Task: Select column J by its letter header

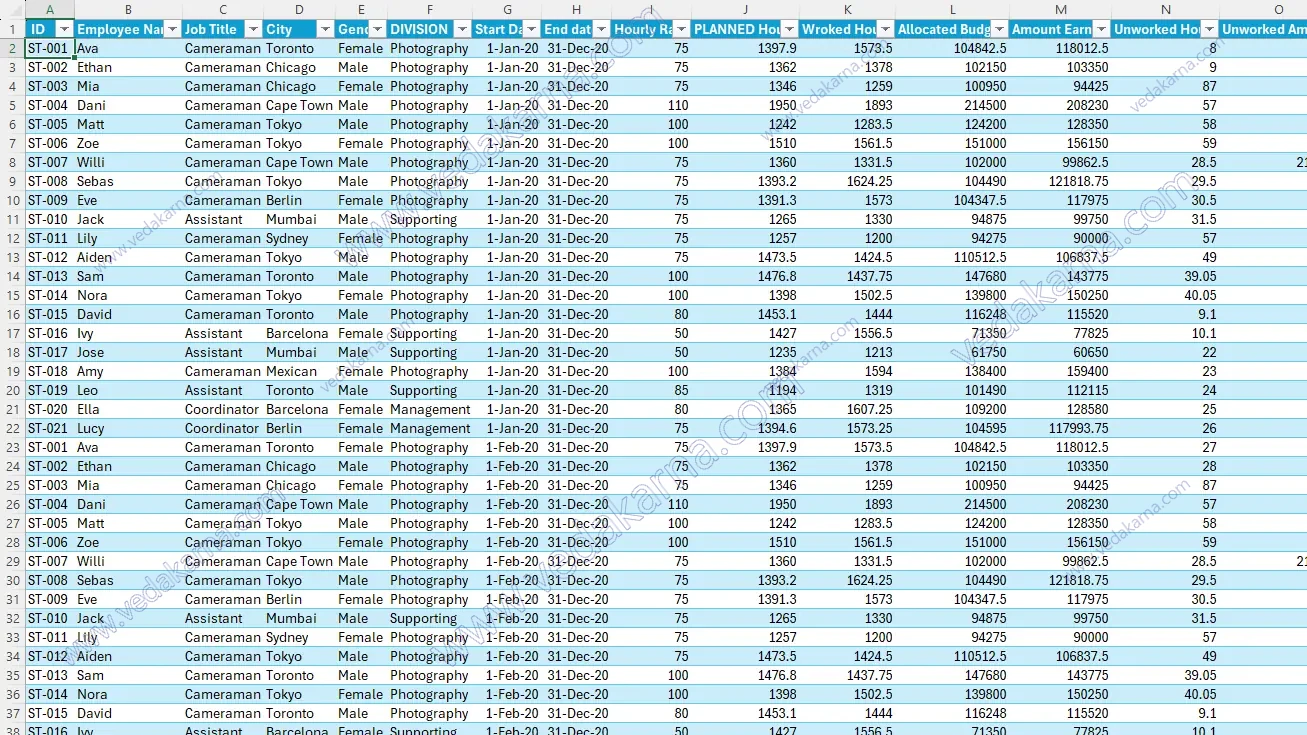Action: 746,9
